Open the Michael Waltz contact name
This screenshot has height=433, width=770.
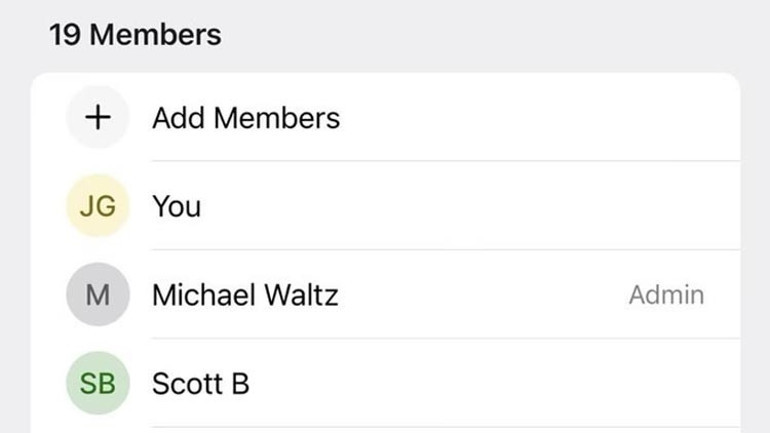245,295
